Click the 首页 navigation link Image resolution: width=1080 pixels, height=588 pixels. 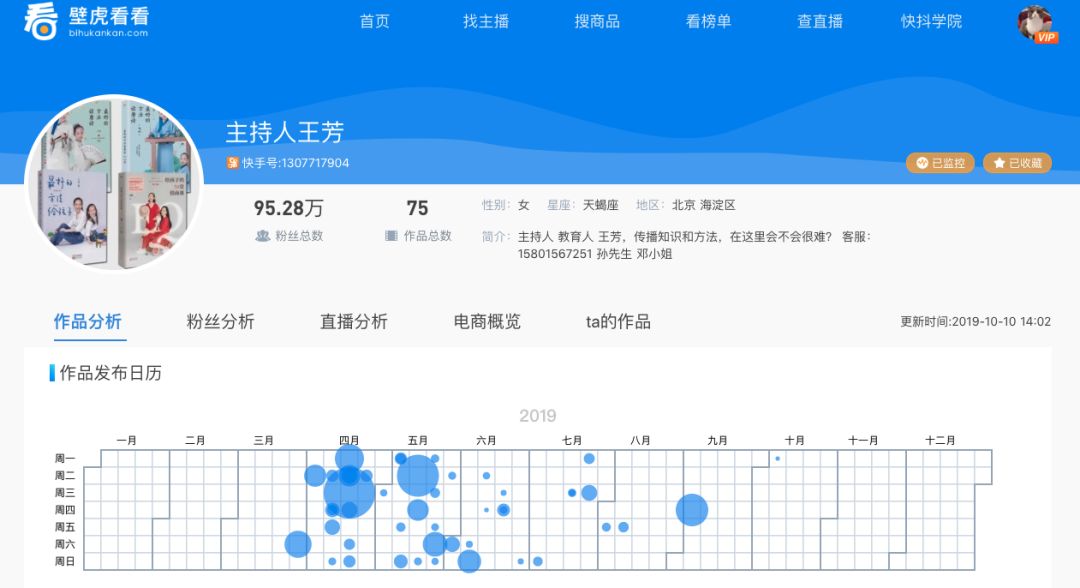tap(374, 22)
